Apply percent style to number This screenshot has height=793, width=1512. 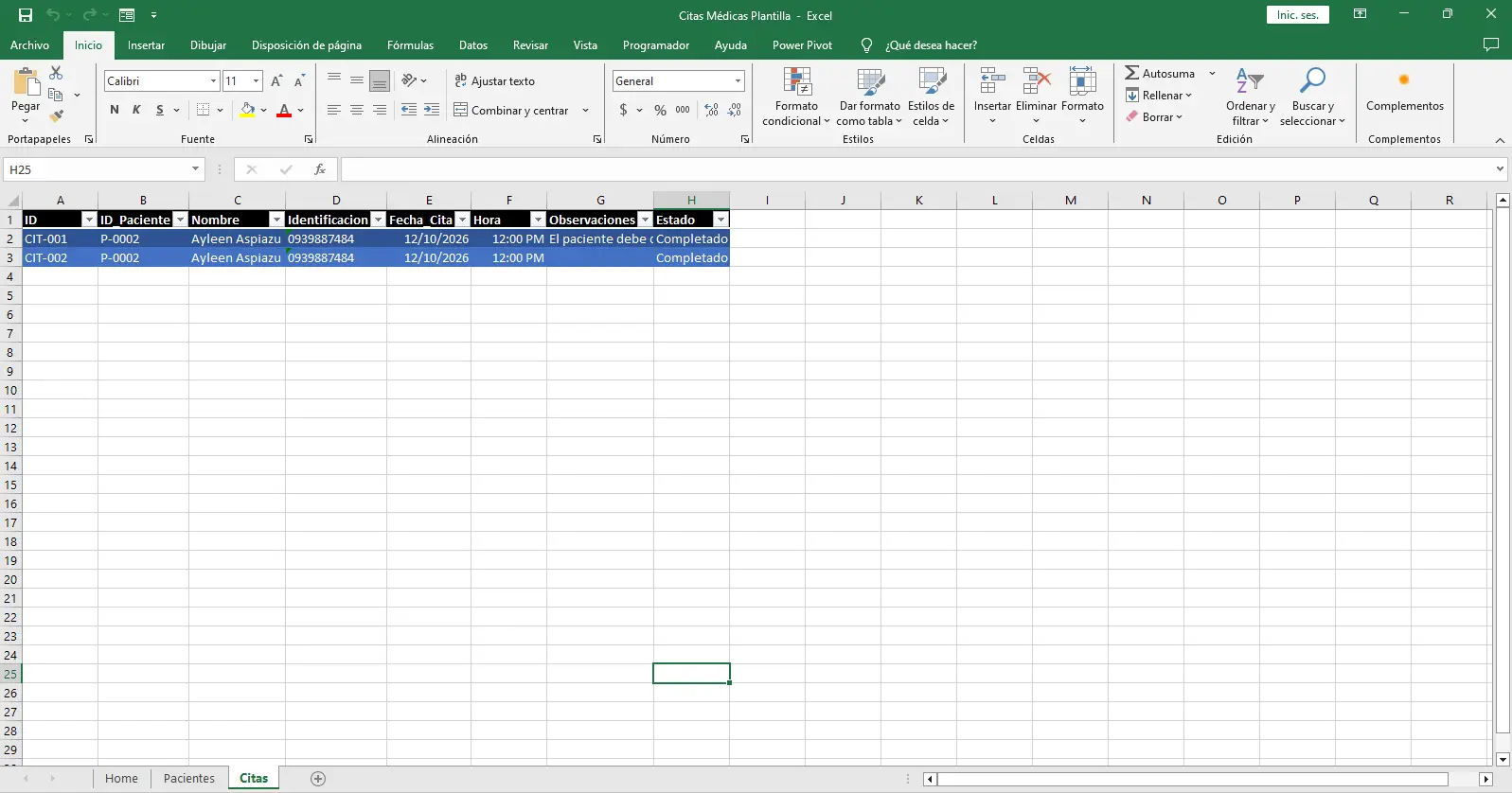point(660,111)
